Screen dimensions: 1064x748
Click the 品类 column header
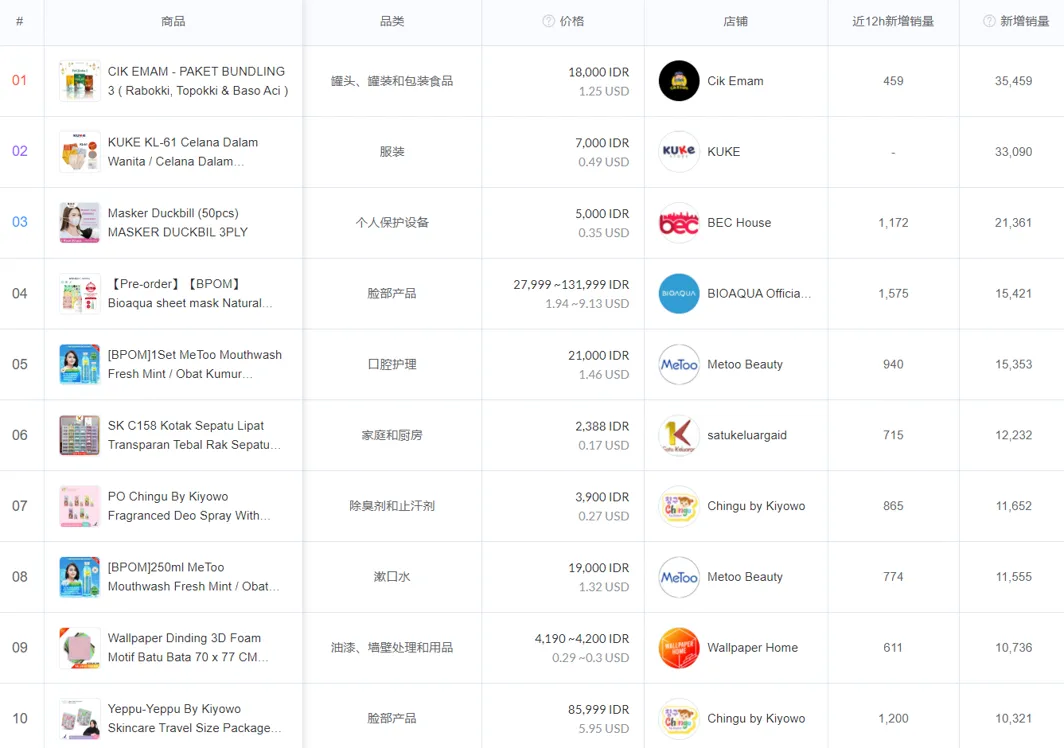392,21
